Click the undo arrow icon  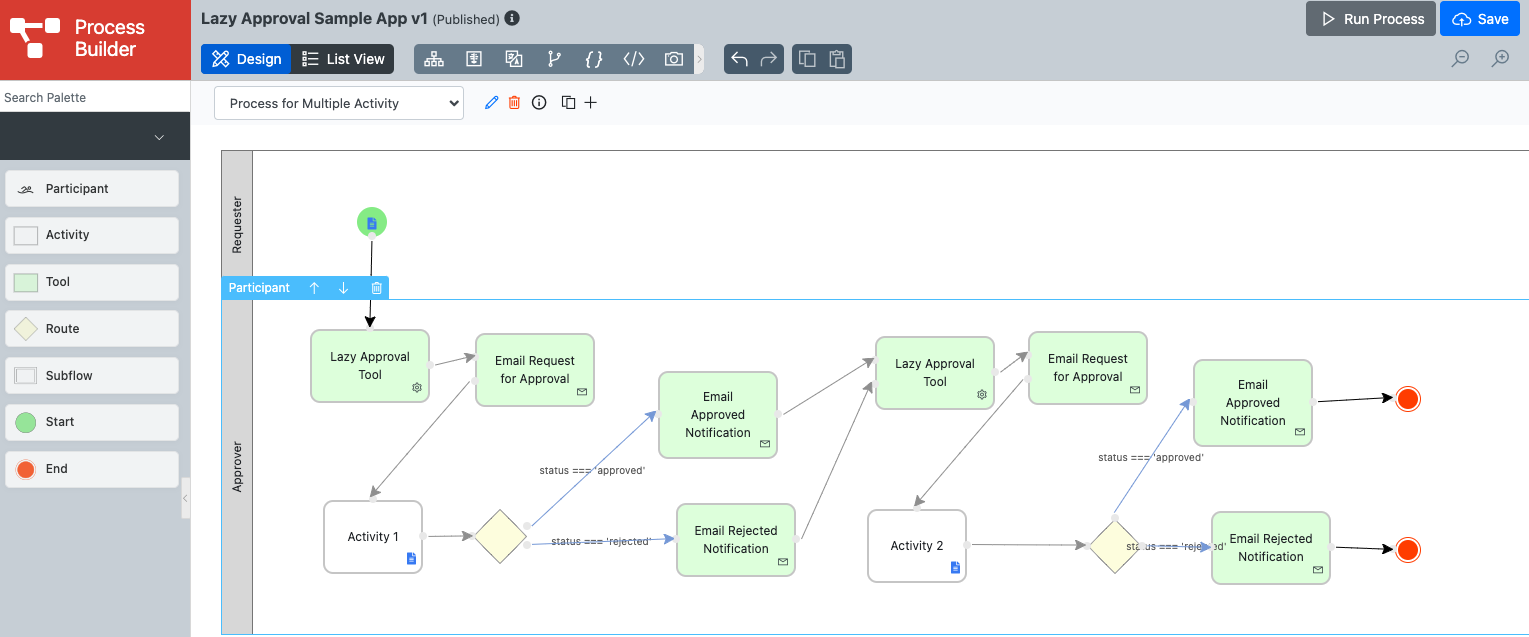pyautogui.click(x=739, y=59)
